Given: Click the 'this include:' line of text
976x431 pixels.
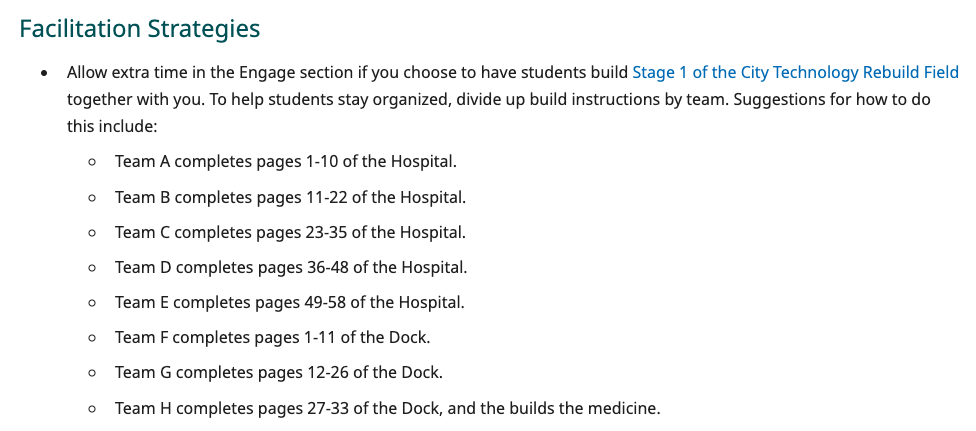Looking at the screenshot, I should (112, 129).
